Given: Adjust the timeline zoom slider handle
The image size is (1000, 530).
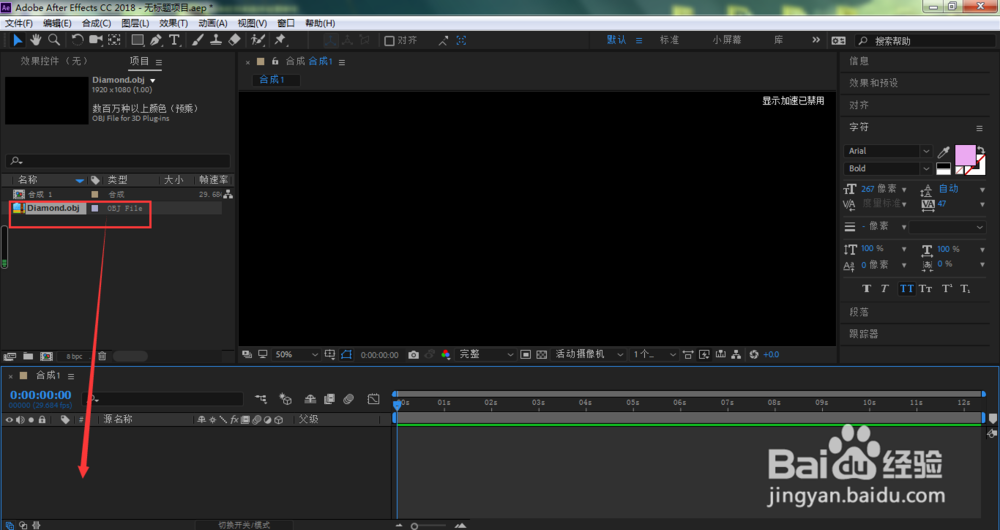Looking at the screenshot, I should pyautogui.click(x=415, y=526).
